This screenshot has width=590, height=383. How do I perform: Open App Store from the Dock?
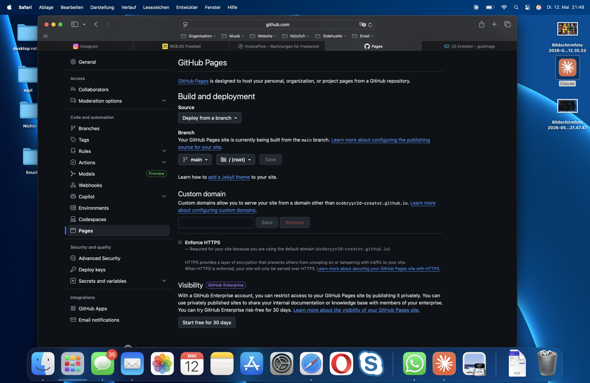[x=252, y=364]
